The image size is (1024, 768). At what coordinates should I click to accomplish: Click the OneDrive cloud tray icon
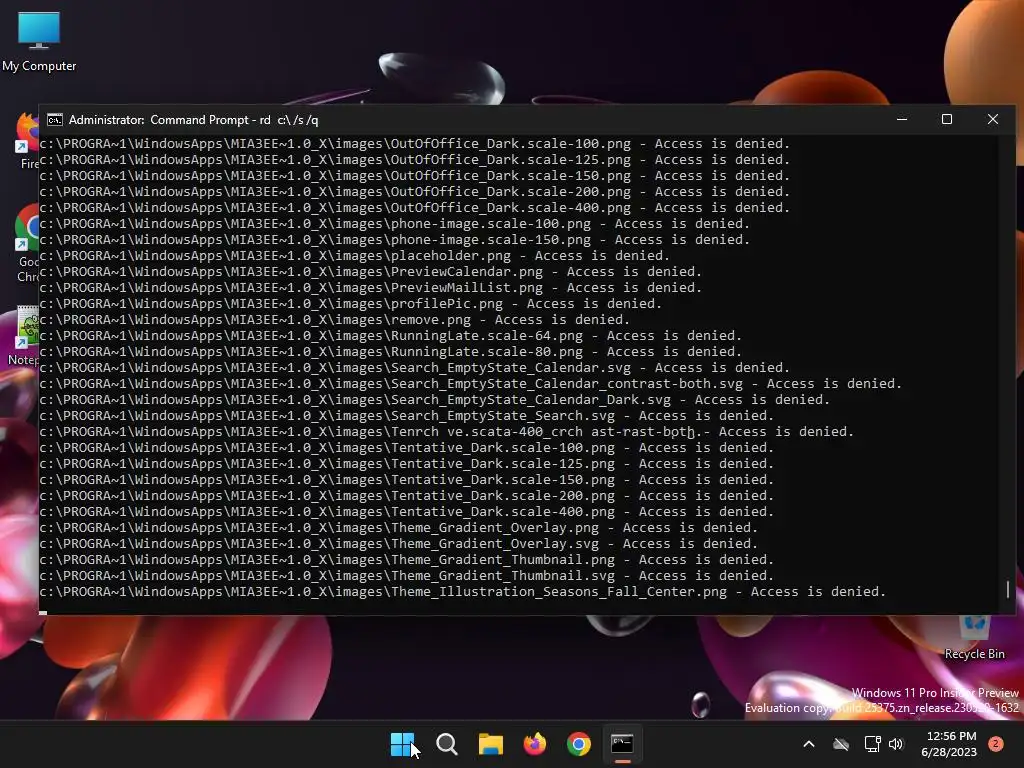841,744
